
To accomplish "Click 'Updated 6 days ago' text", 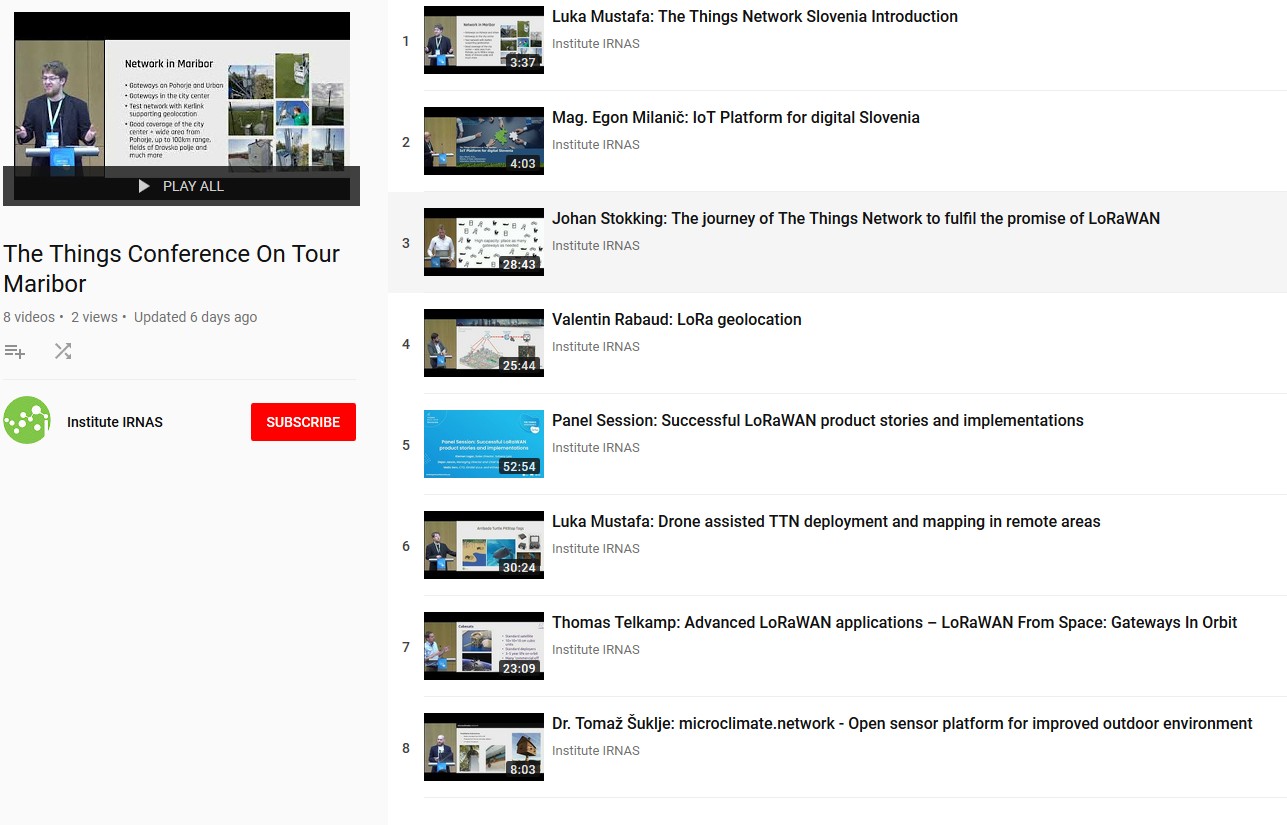I will [x=195, y=317].
